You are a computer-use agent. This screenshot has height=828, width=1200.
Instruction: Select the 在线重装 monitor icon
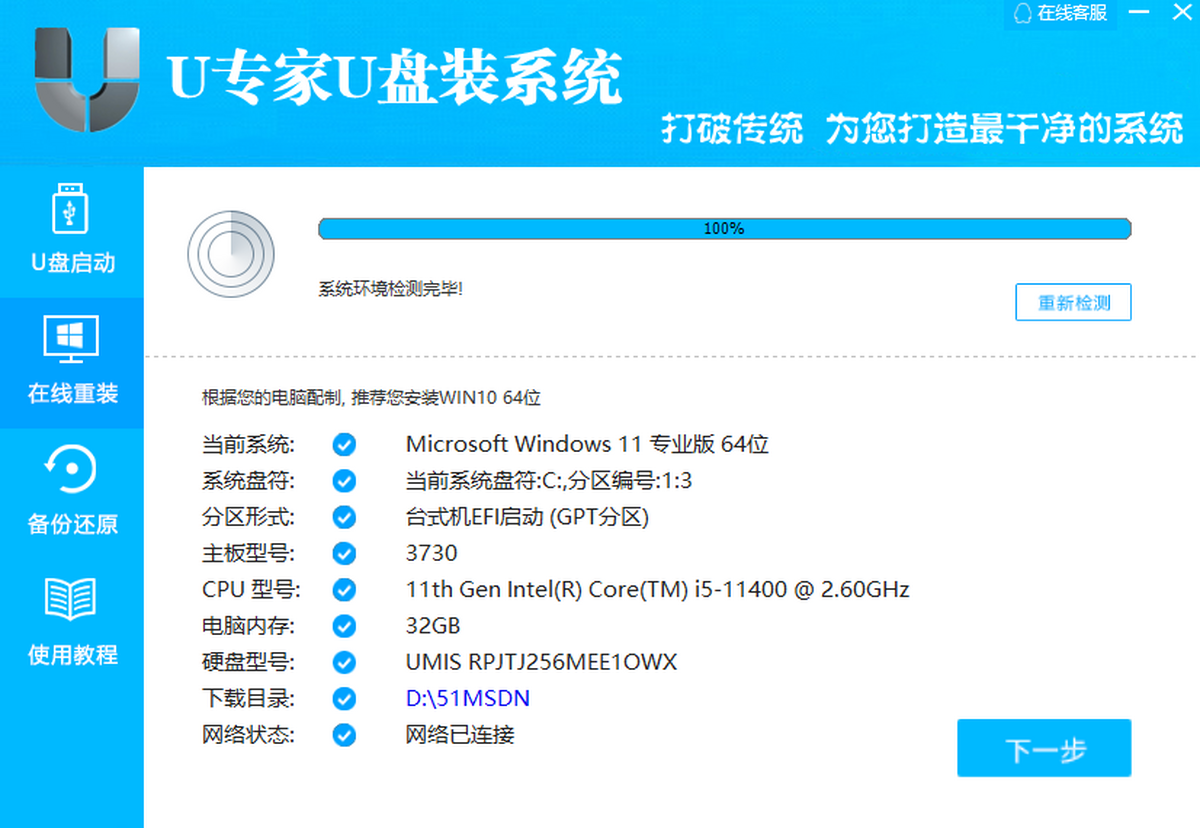[x=72, y=340]
